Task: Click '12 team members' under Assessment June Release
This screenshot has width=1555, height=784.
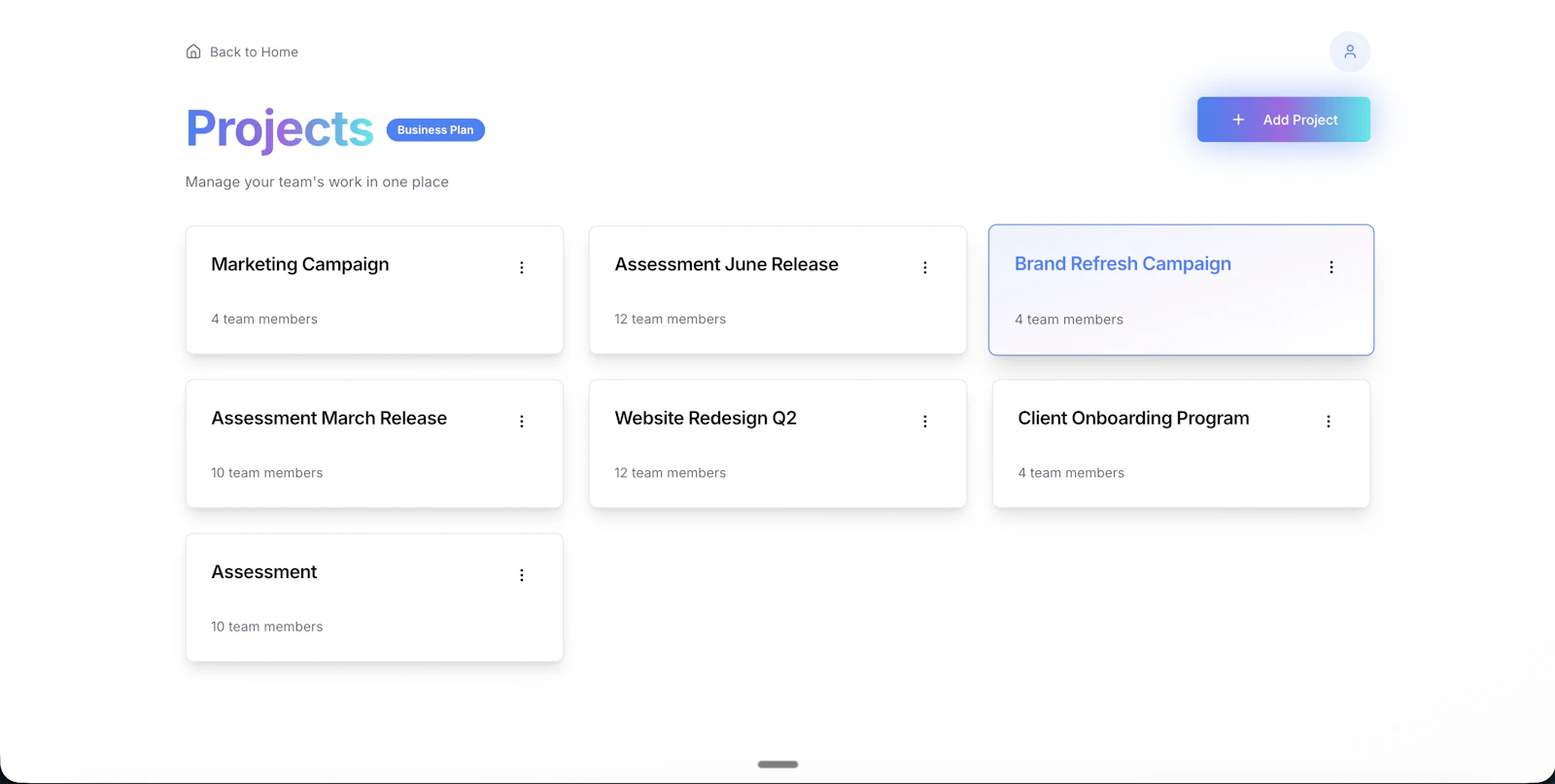Action: point(671,319)
